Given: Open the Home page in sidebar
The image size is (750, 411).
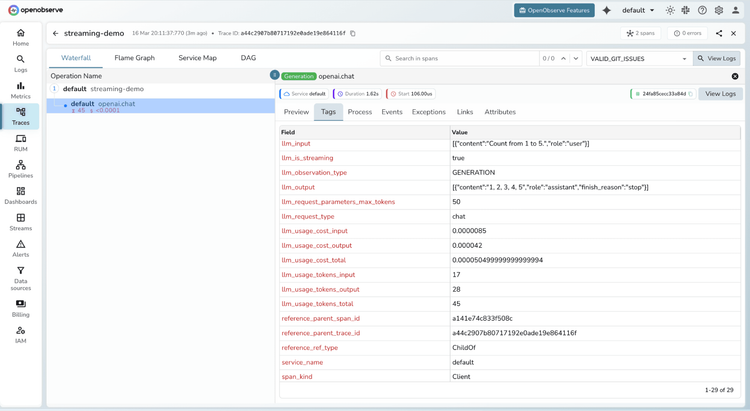Looking at the screenshot, I should pyautogui.click(x=21, y=37).
